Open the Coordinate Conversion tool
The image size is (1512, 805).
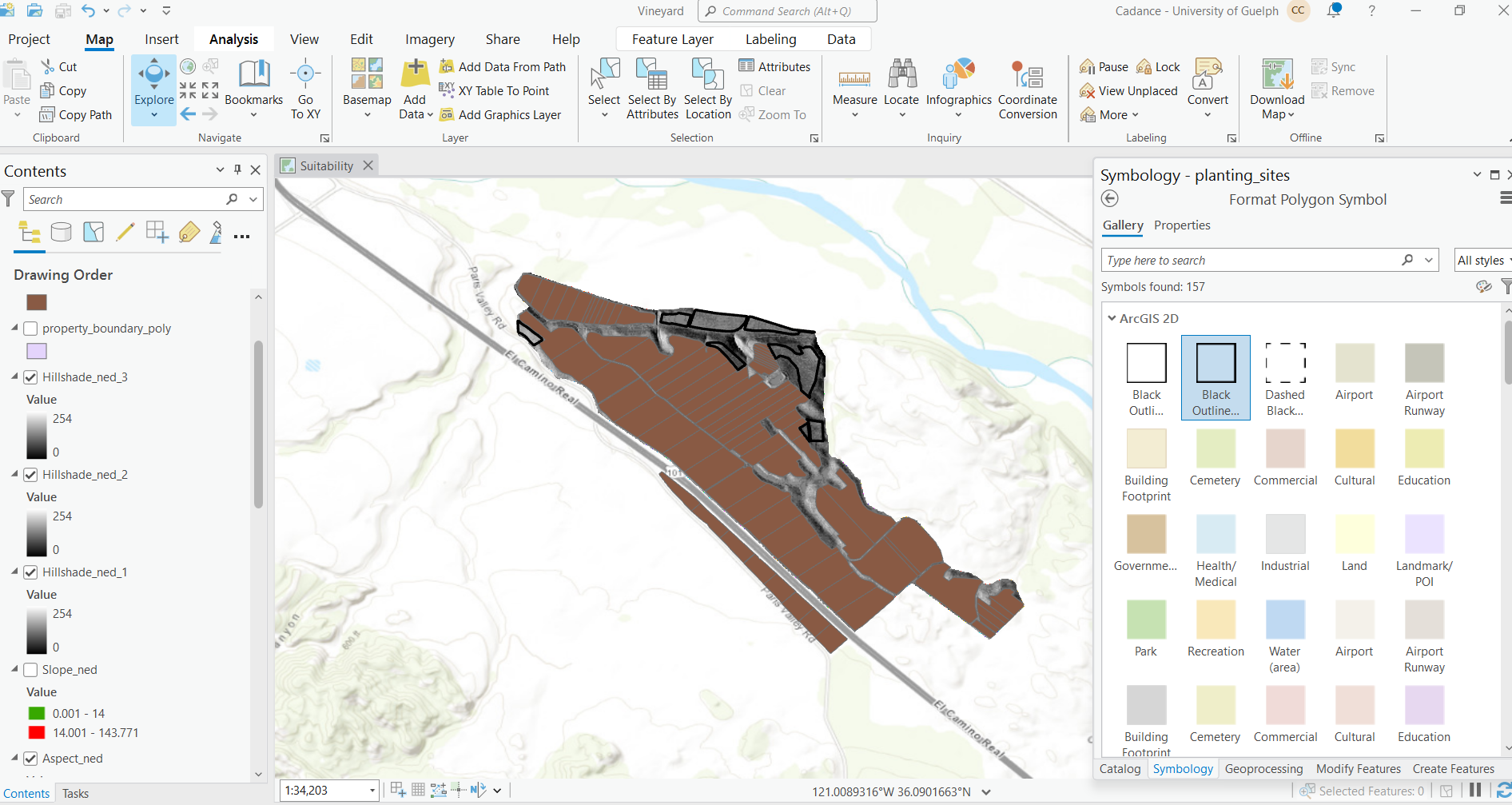tap(1028, 88)
